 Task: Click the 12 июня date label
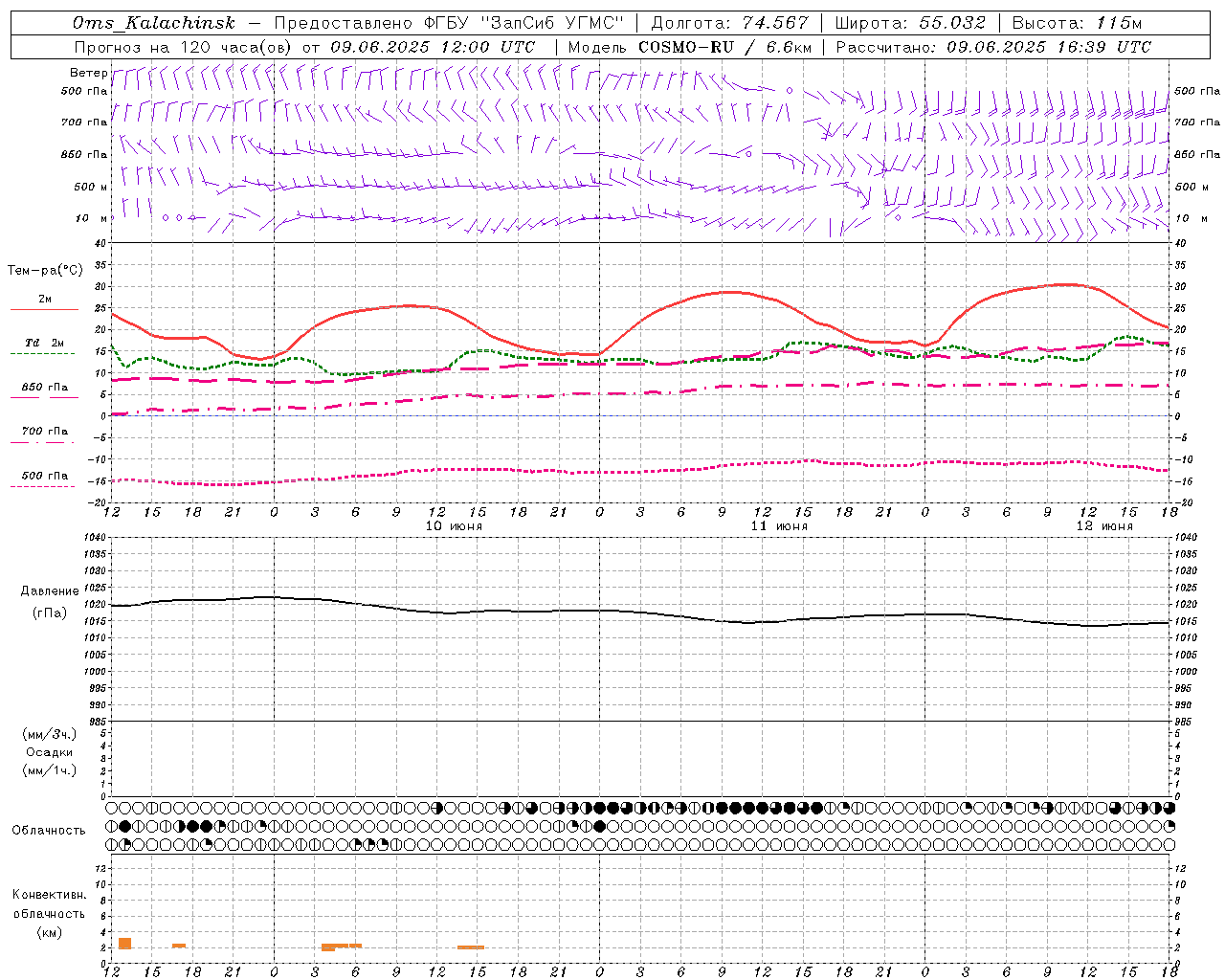tap(1104, 526)
